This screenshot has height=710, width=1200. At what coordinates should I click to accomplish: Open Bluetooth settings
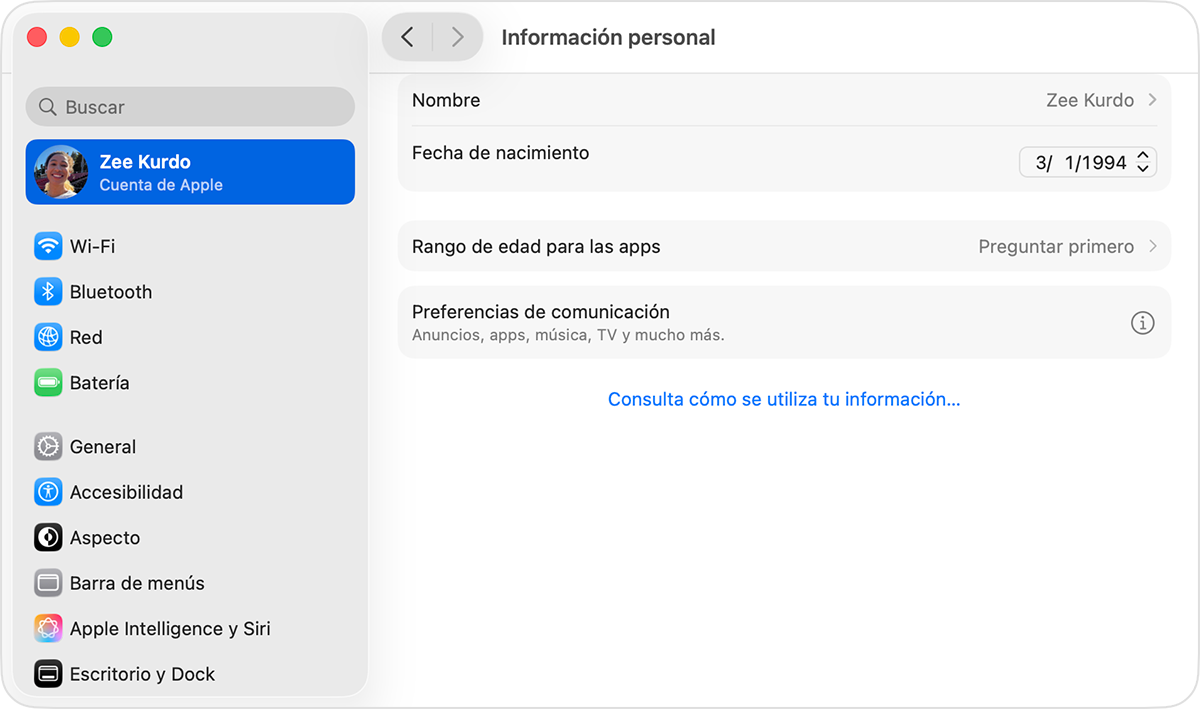pos(111,292)
